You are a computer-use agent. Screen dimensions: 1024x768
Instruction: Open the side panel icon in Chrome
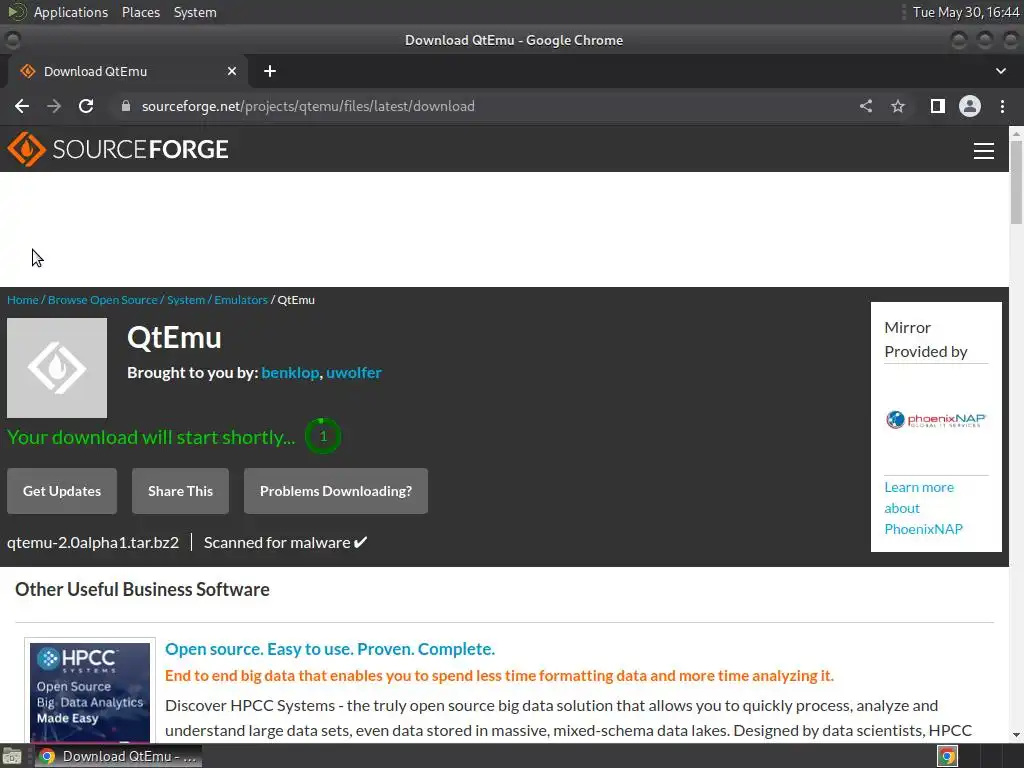[x=938, y=106]
